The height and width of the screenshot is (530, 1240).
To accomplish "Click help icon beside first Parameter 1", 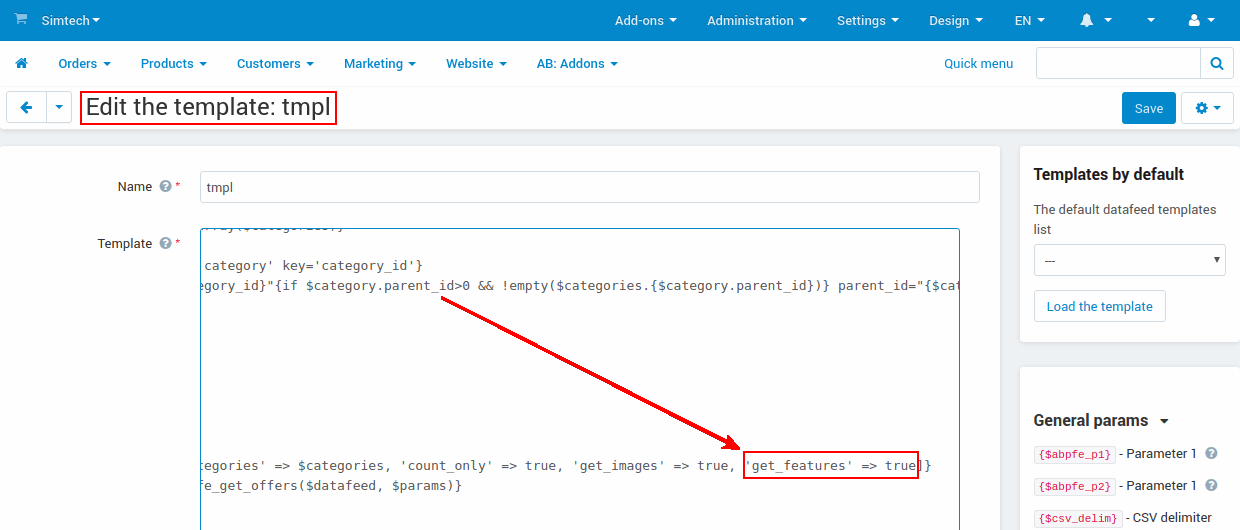I will pos(1211,453).
